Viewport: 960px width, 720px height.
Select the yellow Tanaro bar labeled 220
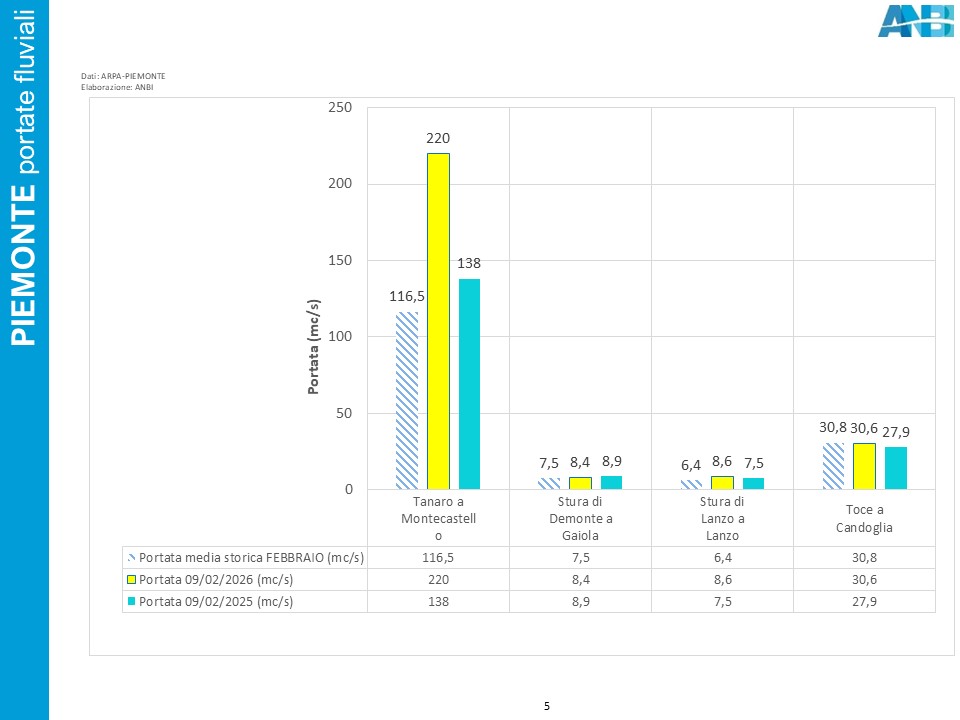[x=438, y=321]
